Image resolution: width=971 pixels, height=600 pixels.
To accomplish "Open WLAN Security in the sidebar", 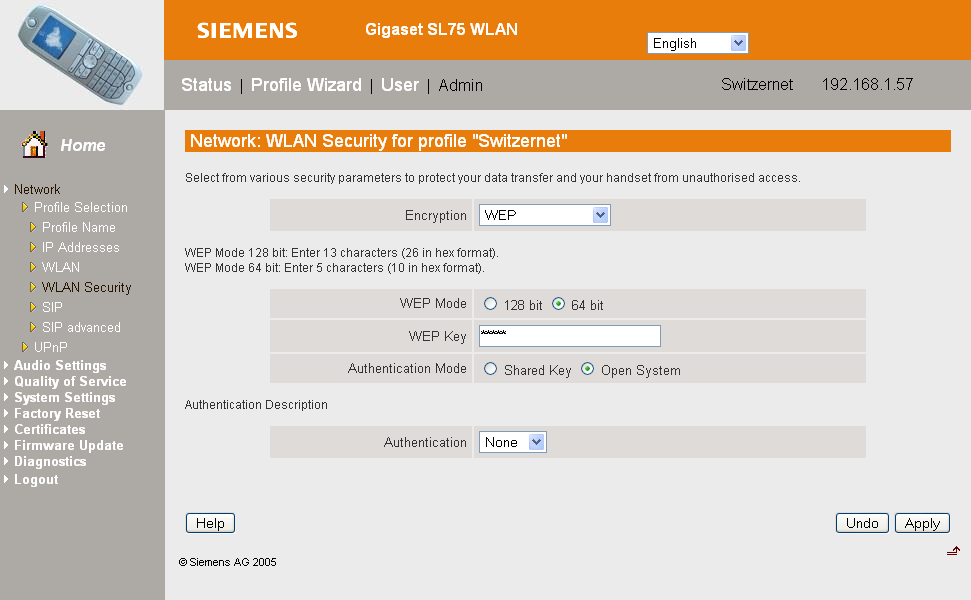I will [86, 287].
